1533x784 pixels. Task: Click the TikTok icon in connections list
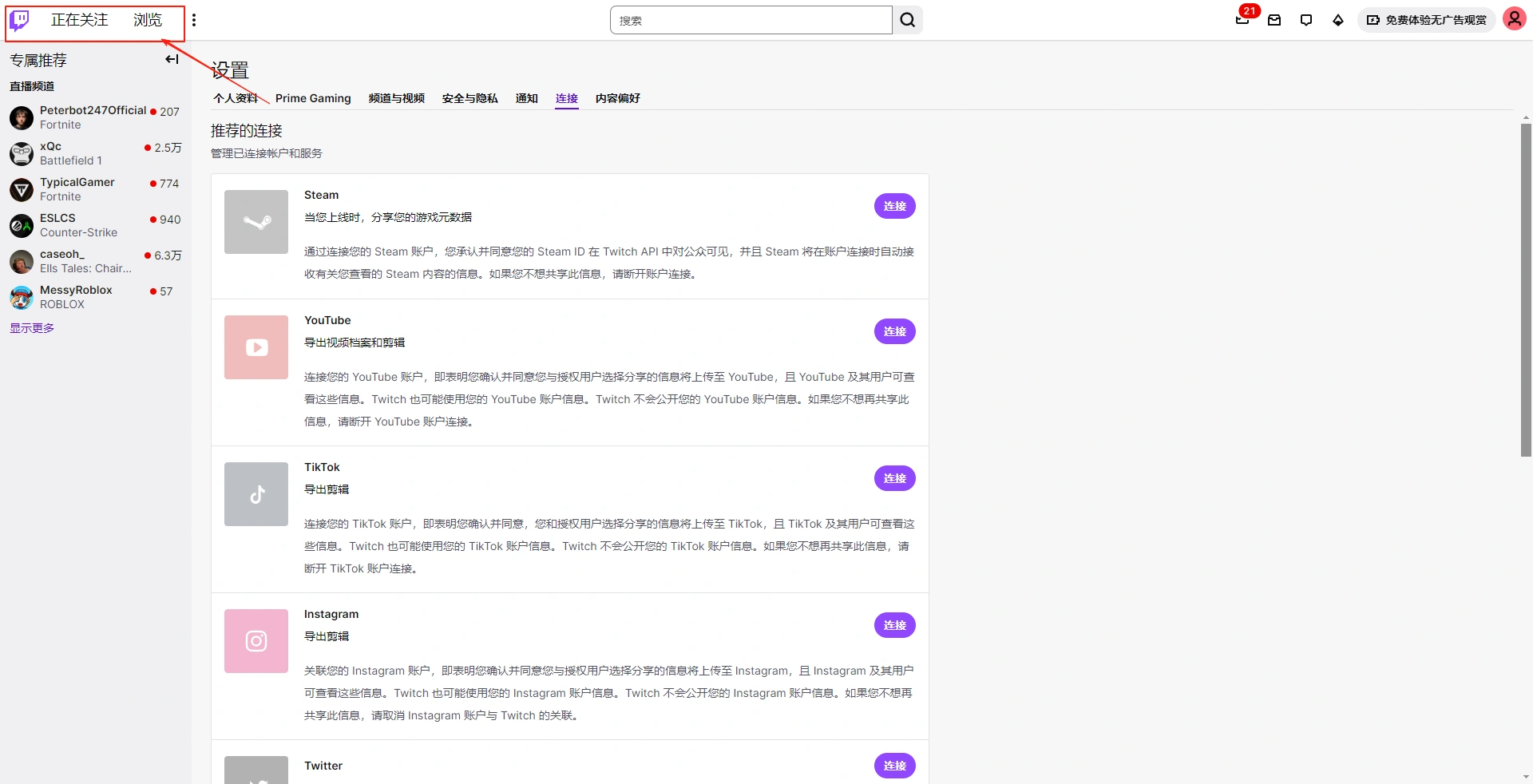point(255,494)
